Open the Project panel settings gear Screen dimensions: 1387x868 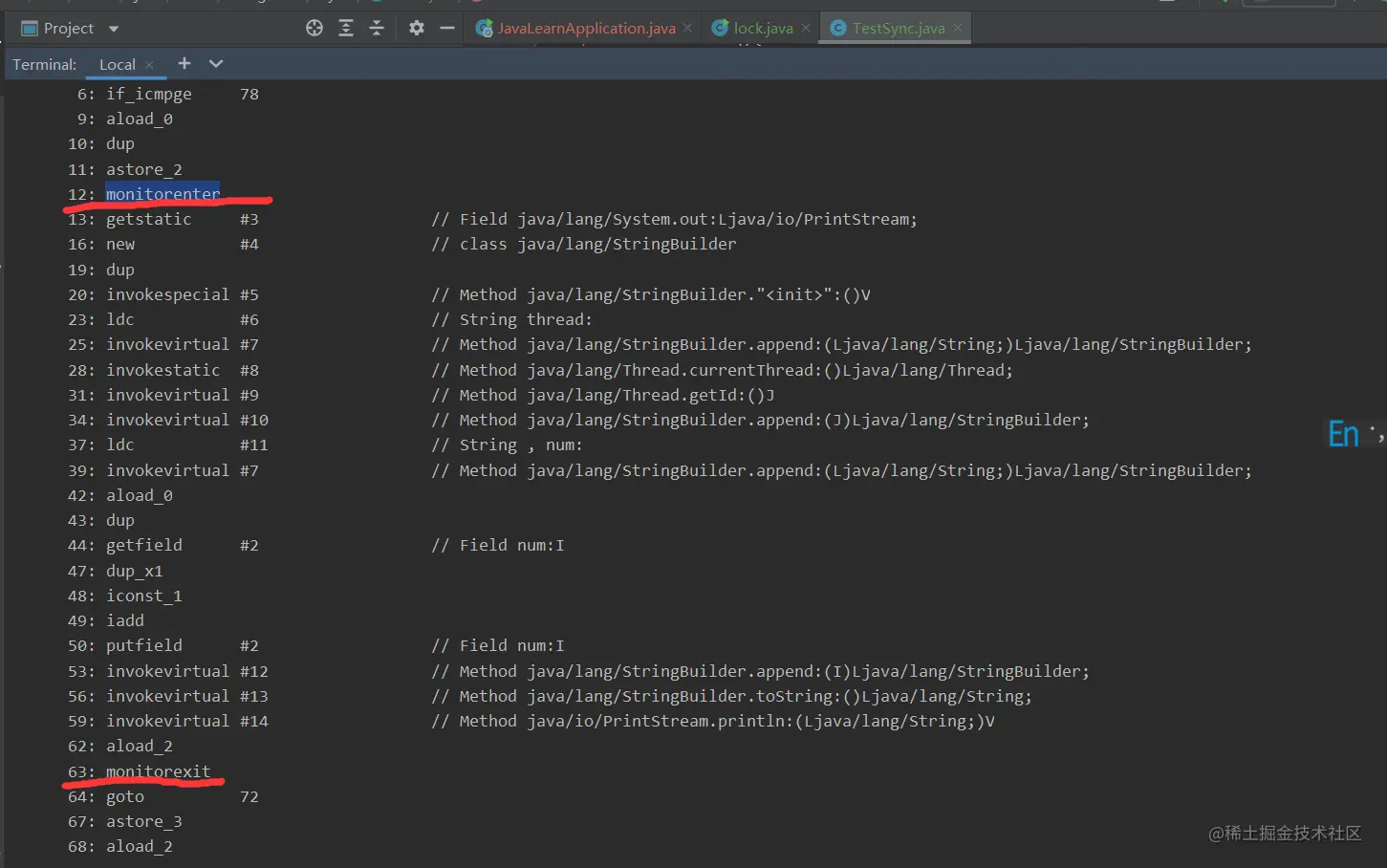[x=417, y=29]
